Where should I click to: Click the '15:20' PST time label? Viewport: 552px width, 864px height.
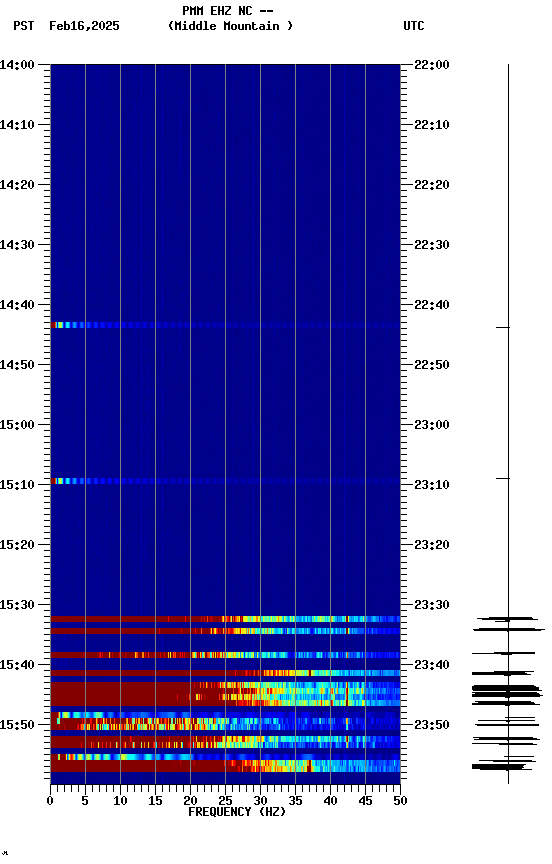coord(17,546)
